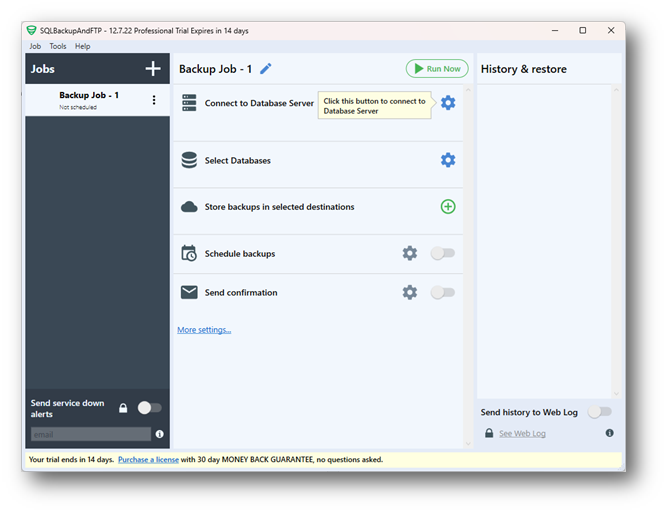Screen dimensions: 668x514
Task: Open the three-dot menu for Backup Job - 1
Action: click(x=154, y=100)
